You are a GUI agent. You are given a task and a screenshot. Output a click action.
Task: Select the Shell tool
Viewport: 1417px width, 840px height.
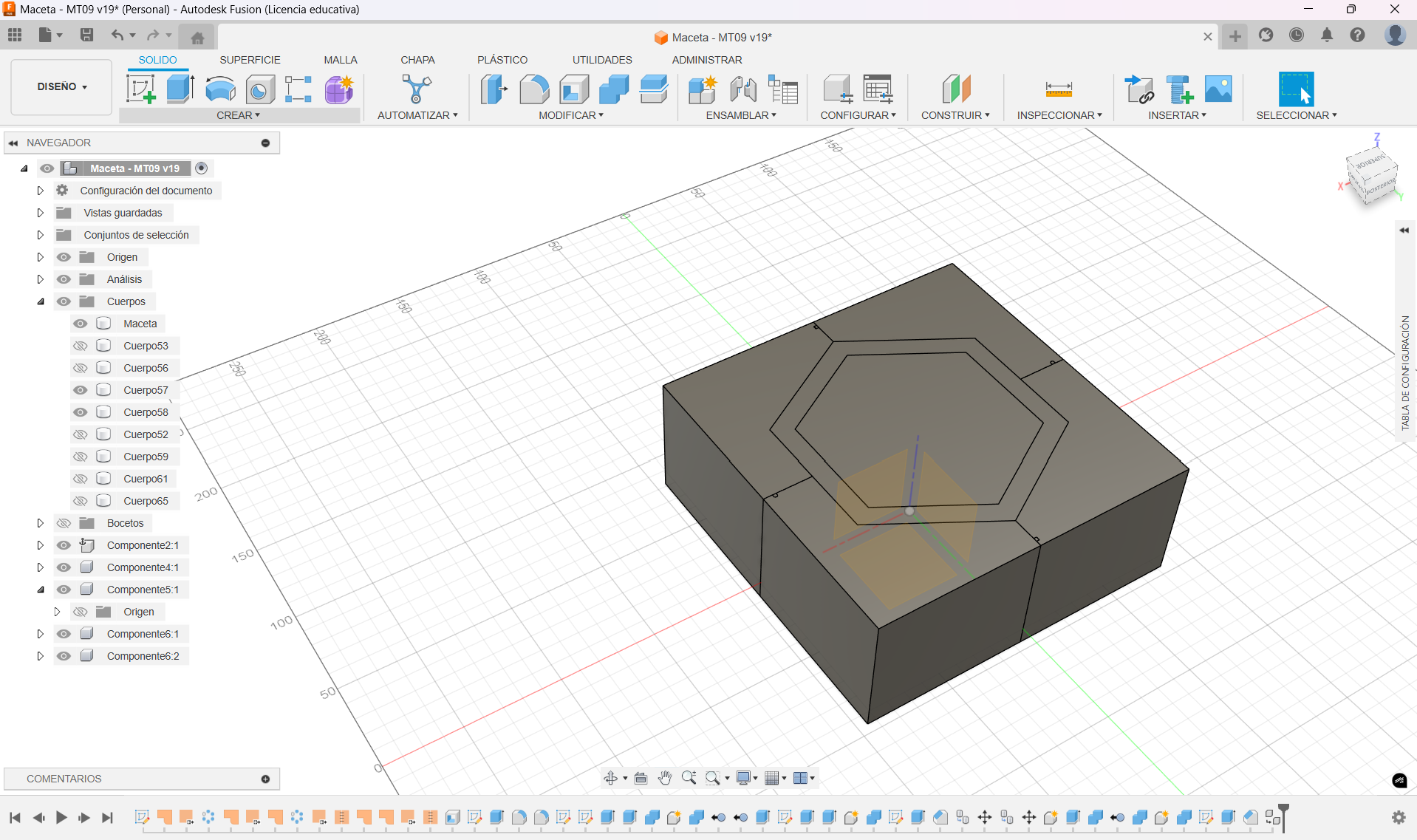coord(574,89)
